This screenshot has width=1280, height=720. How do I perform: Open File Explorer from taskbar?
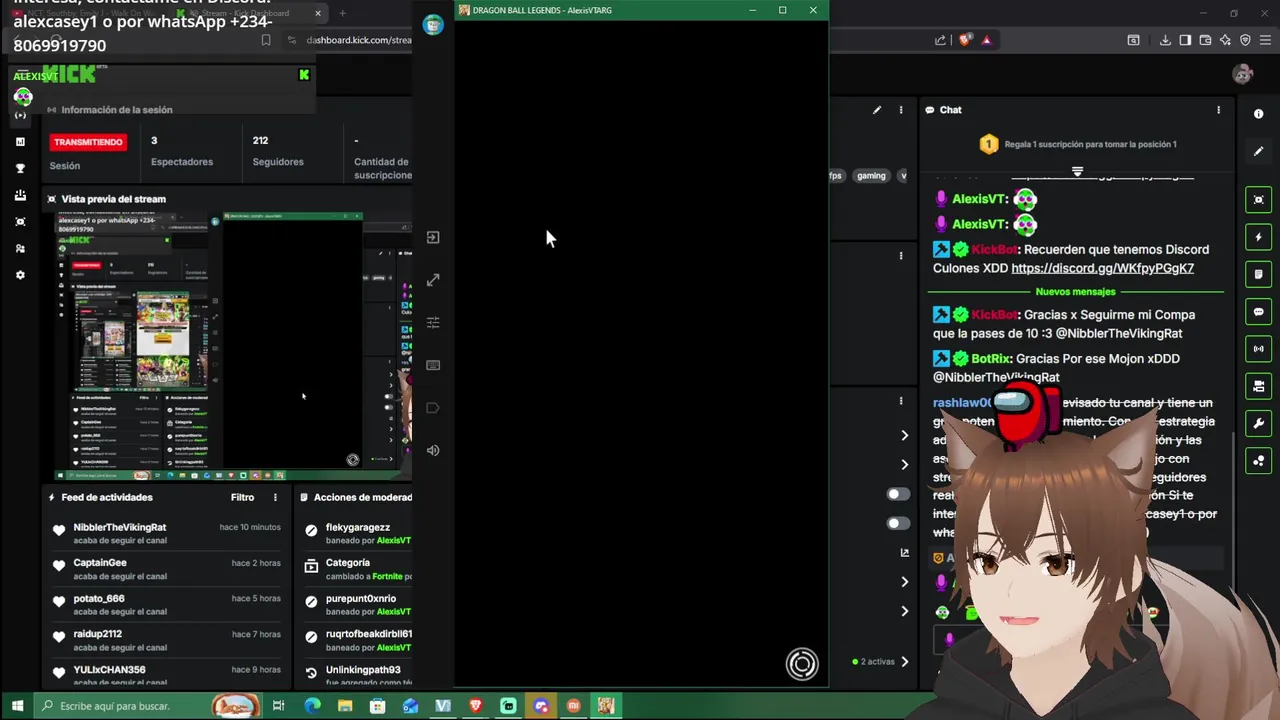tap(345, 706)
